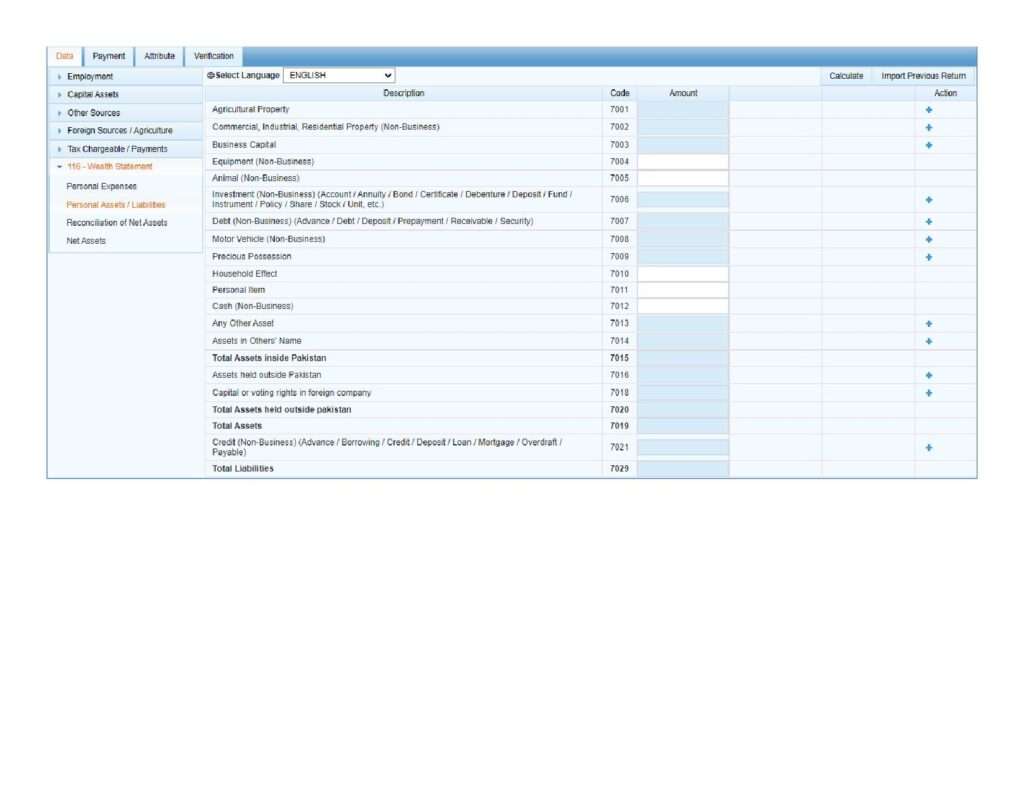Viewport: 1024px width, 791px height.
Task: Add entry for Business Capital row
Action: (x=929, y=145)
